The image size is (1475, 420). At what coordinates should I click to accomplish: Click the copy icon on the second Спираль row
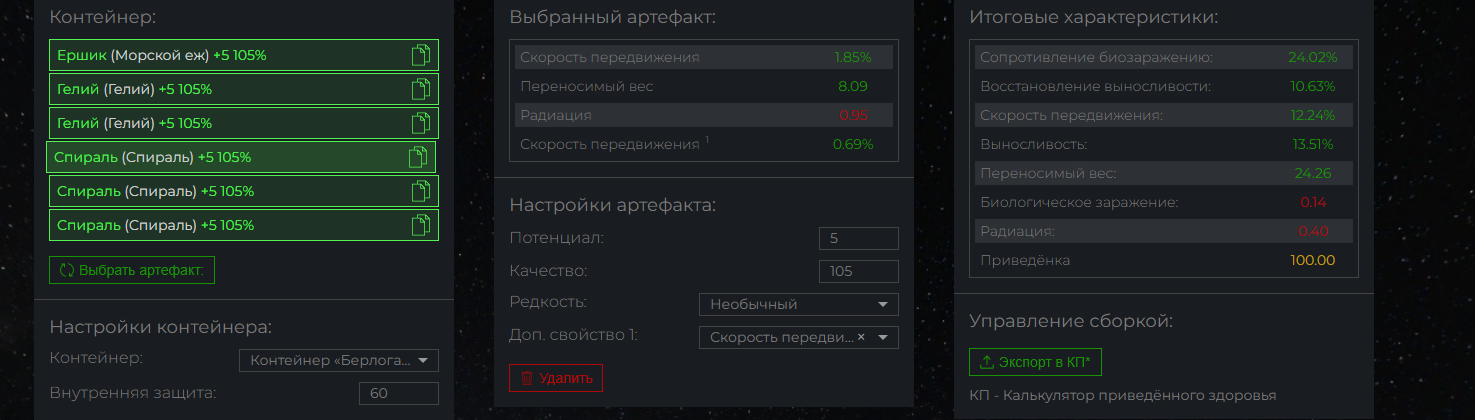pyautogui.click(x=420, y=192)
